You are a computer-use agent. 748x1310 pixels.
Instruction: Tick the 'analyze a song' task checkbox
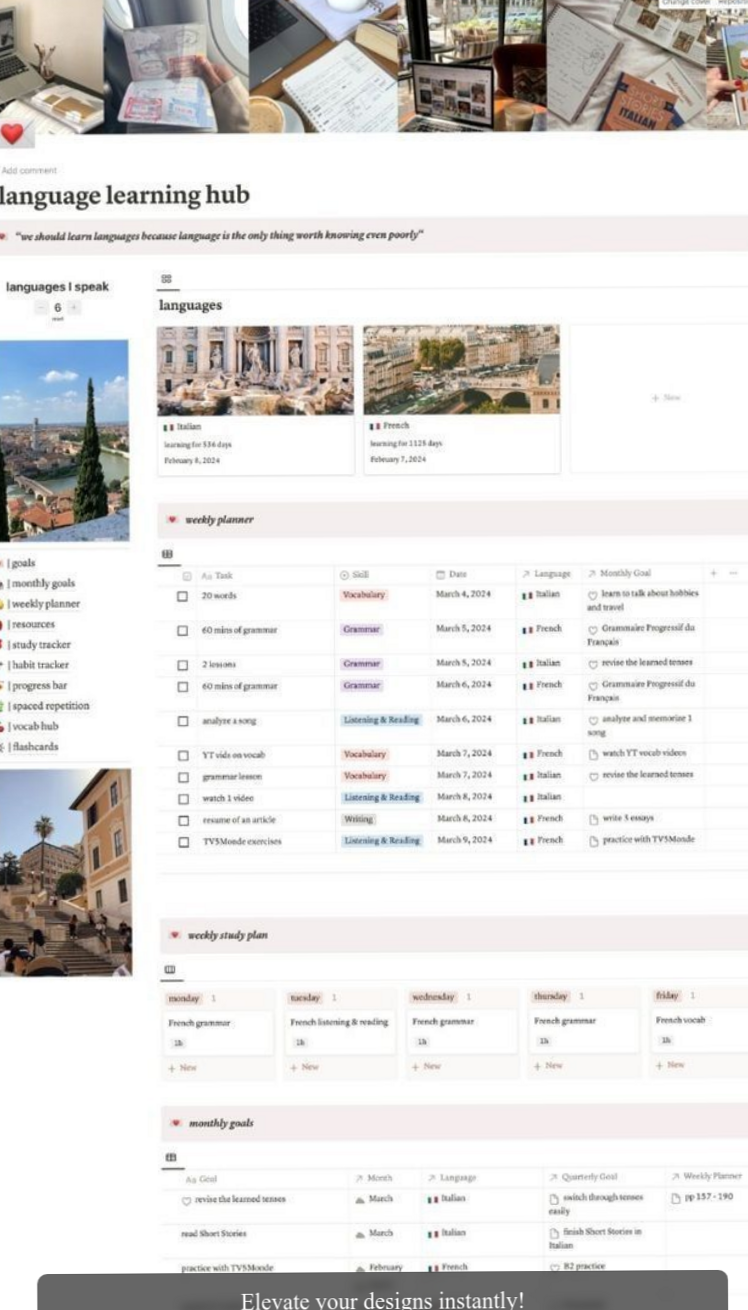[x=182, y=721]
